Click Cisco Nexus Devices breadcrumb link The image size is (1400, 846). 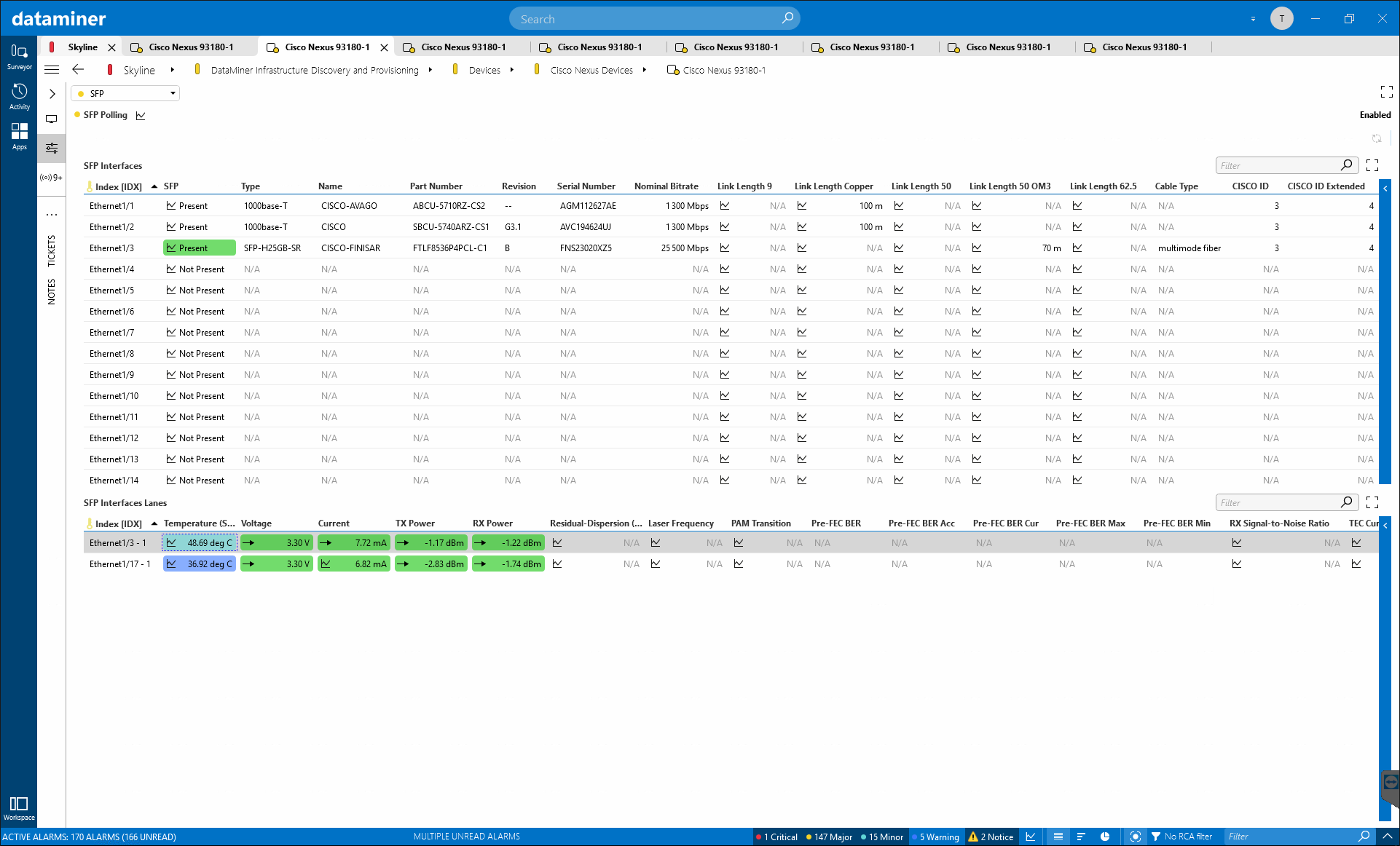pos(591,71)
